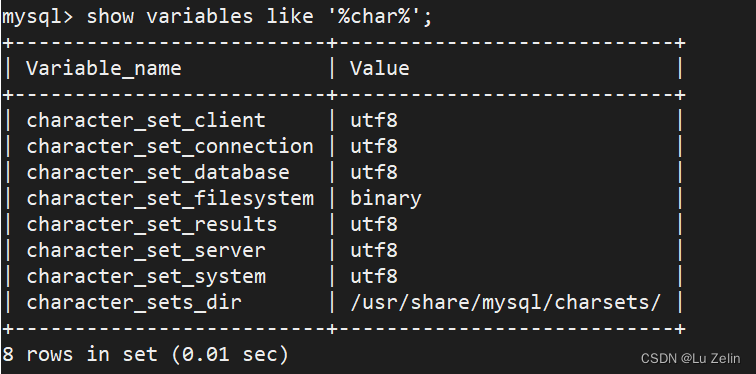The width and height of the screenshot is (756, 374).
Task: Select character_set_filesystem variable name
Action: point(170,199)
